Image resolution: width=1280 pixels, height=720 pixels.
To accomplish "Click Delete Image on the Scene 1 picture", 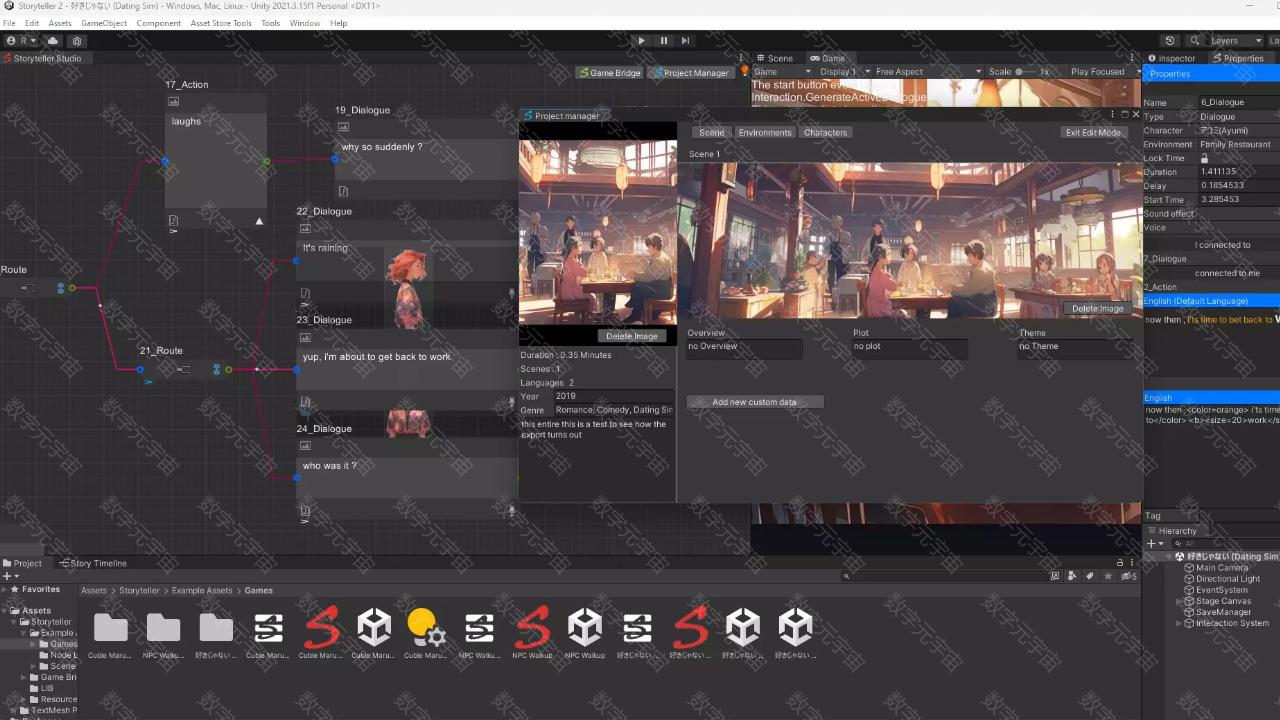I will (1097, 308).
